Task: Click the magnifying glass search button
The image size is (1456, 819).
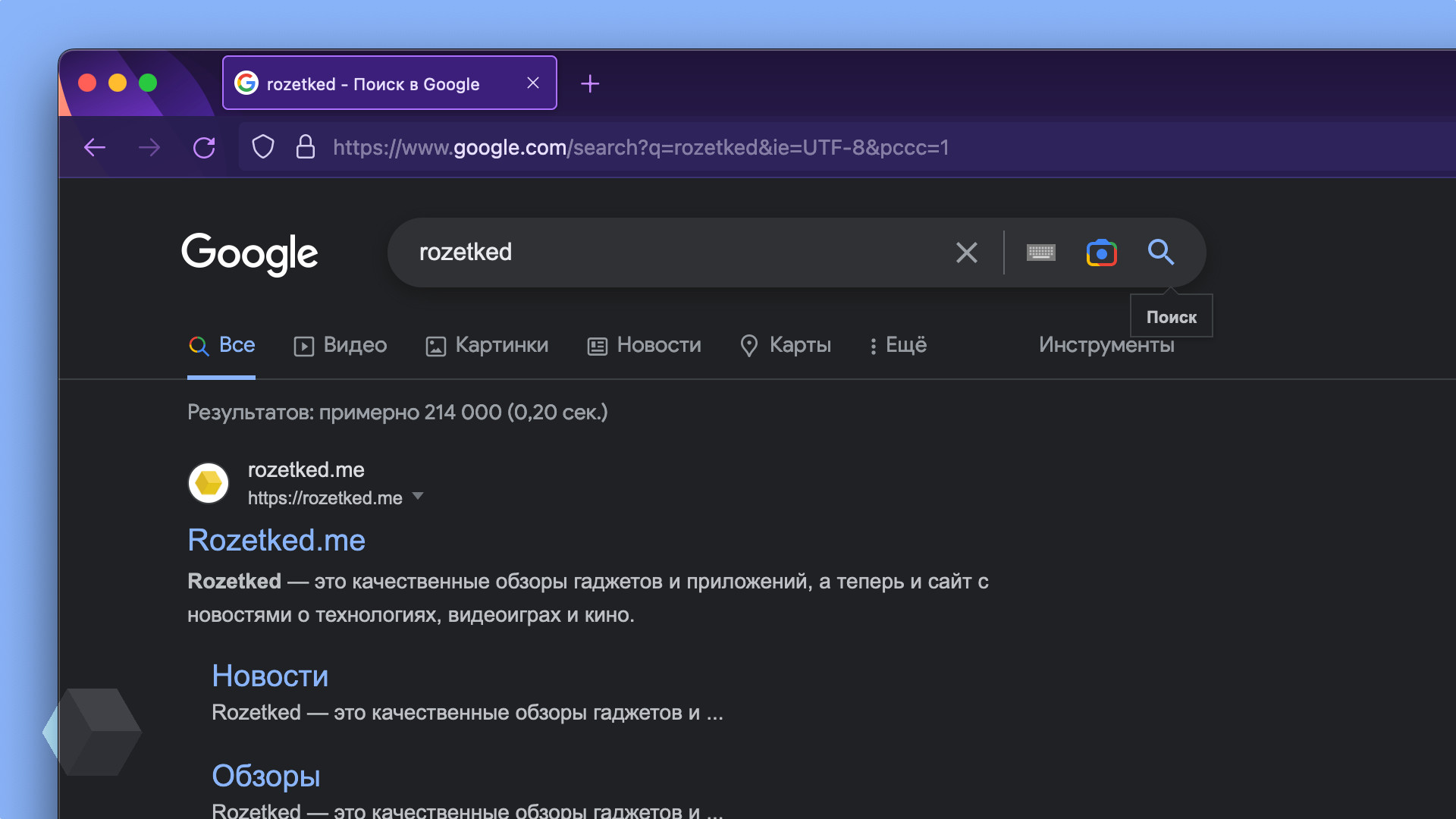Action: 1160,252
